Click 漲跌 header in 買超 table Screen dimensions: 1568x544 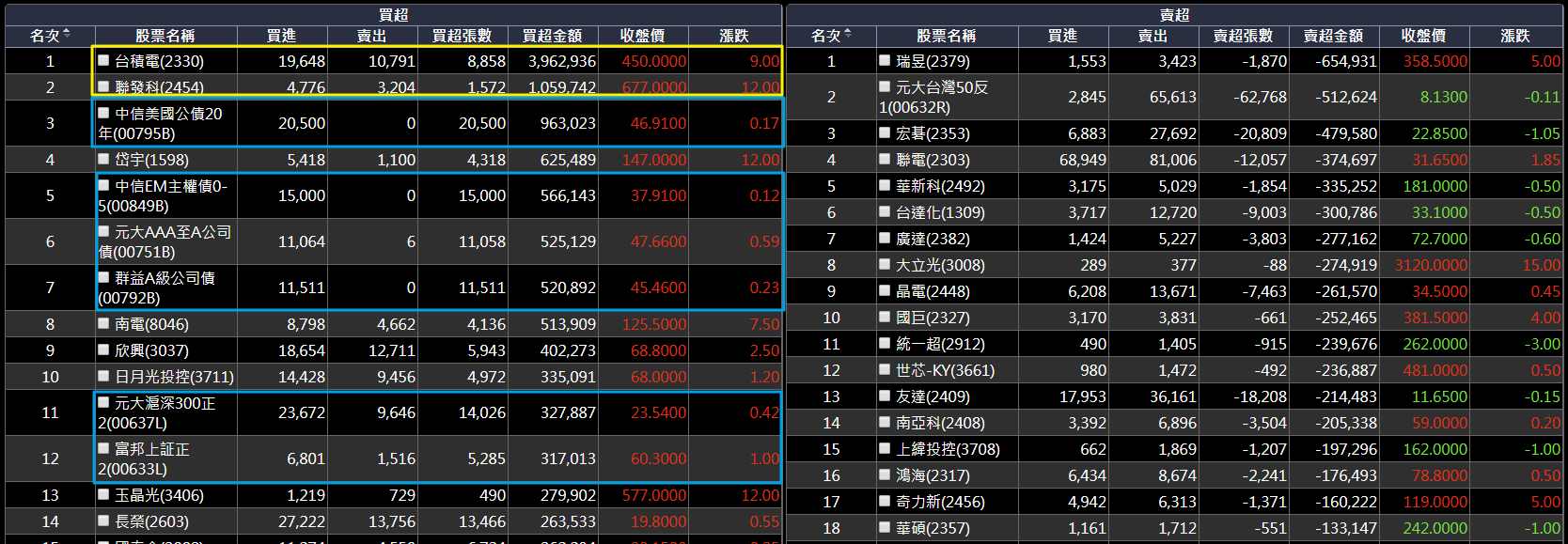pos(734,36)
